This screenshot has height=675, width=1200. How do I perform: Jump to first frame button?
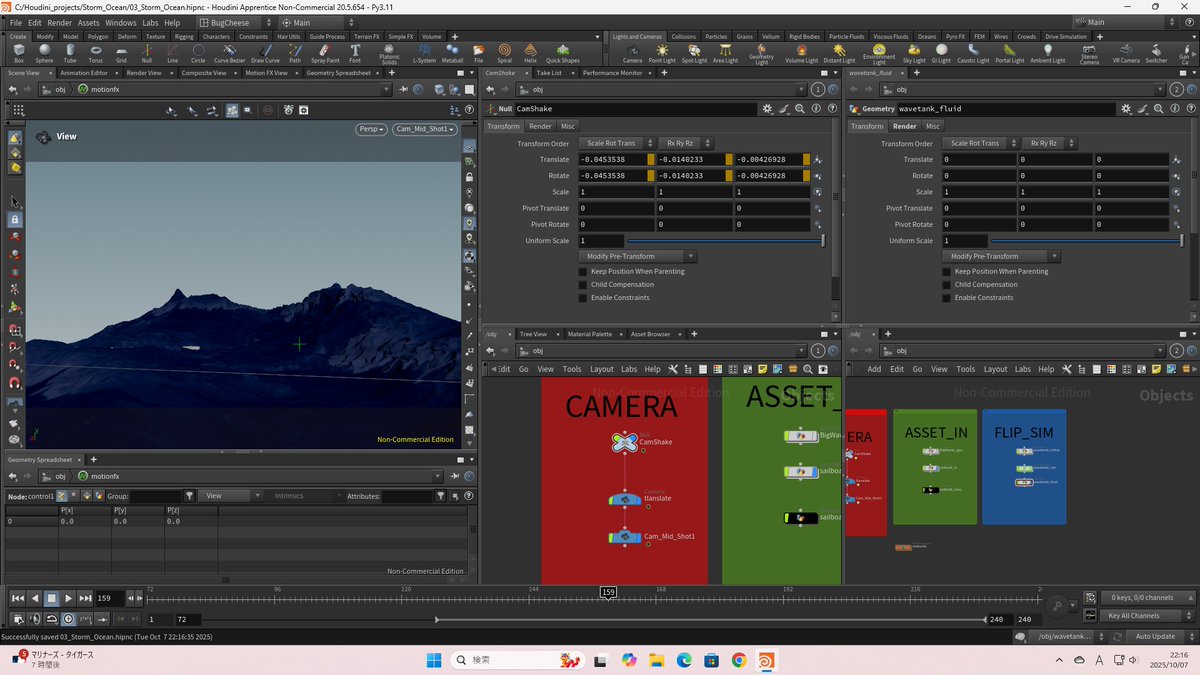pyautogui.click(x=17, y=598)
